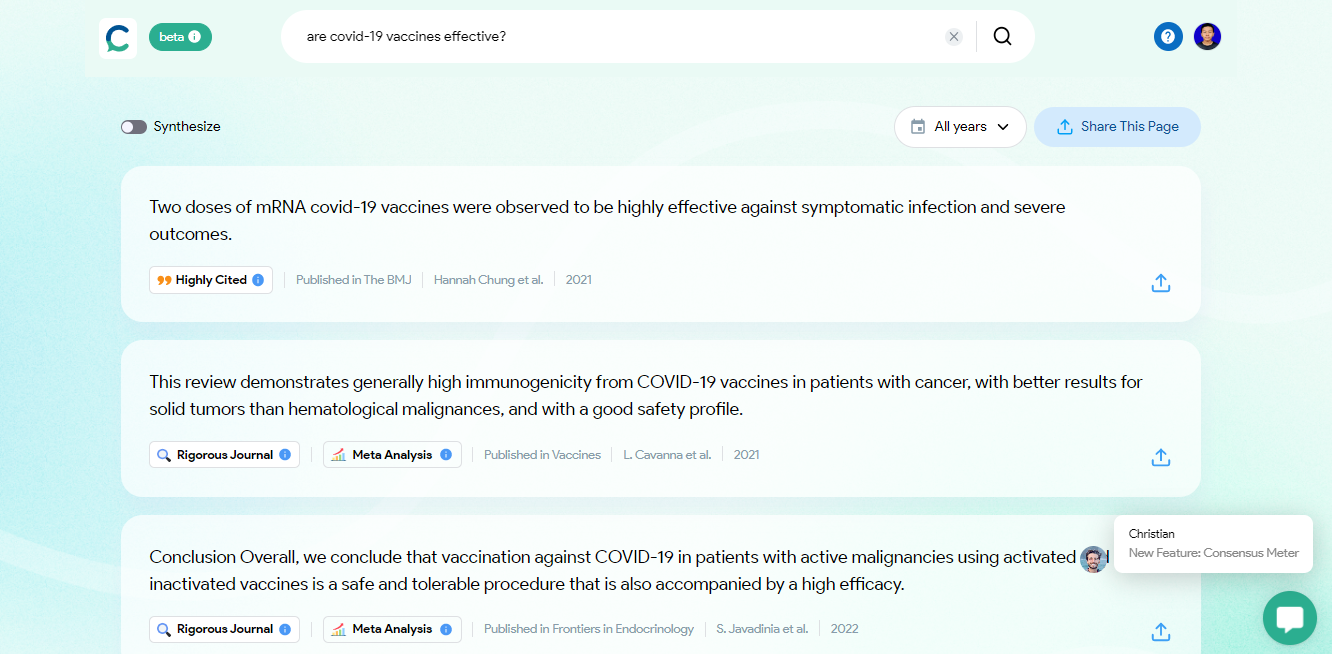1332x654 pixels.
Task: Open the help question mark icon
Action: click(1168, 37)
